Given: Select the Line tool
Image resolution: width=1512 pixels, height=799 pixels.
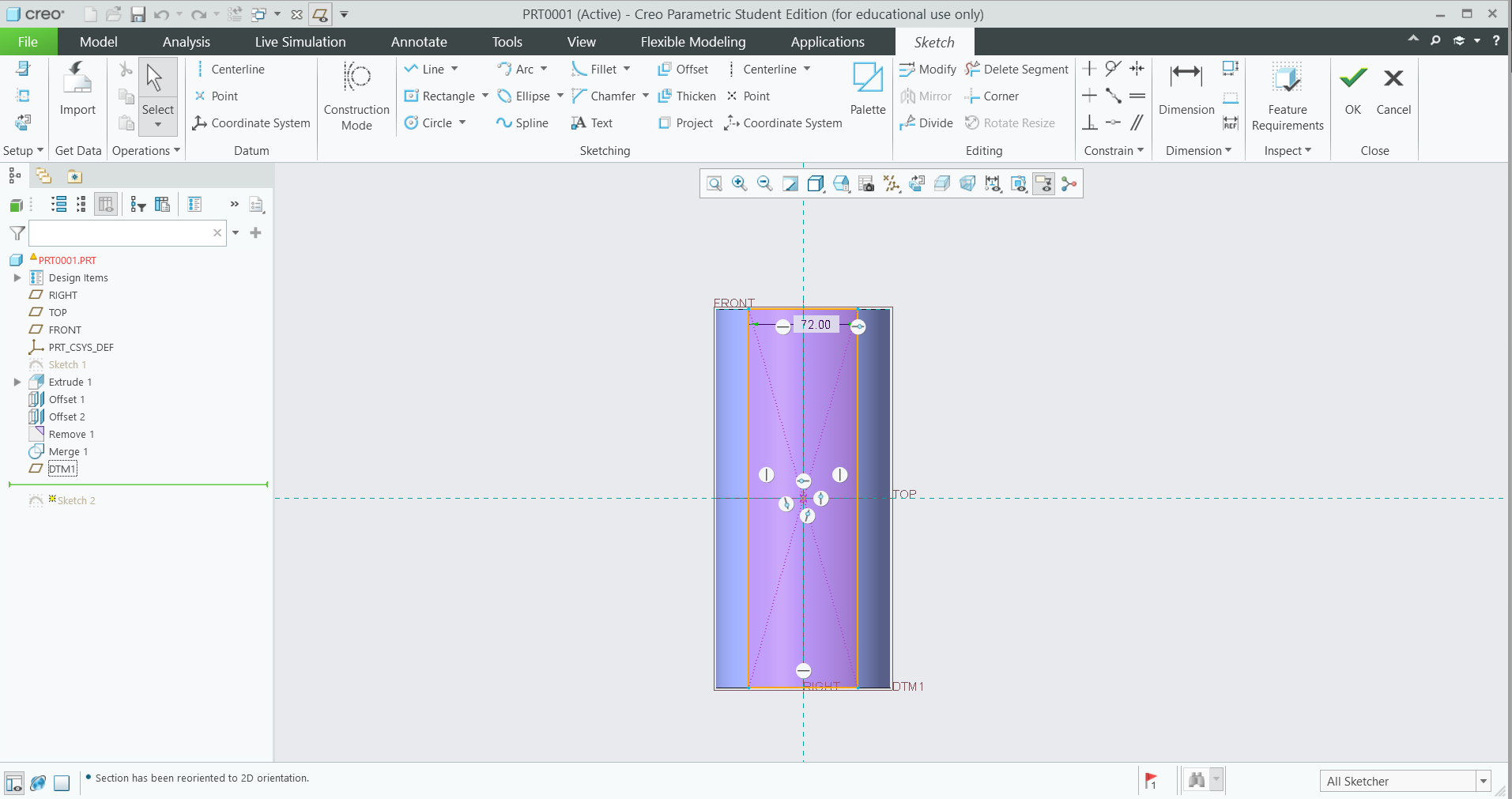Looking at the screenshot, I should pyautogui.click(x=431, y=69).
